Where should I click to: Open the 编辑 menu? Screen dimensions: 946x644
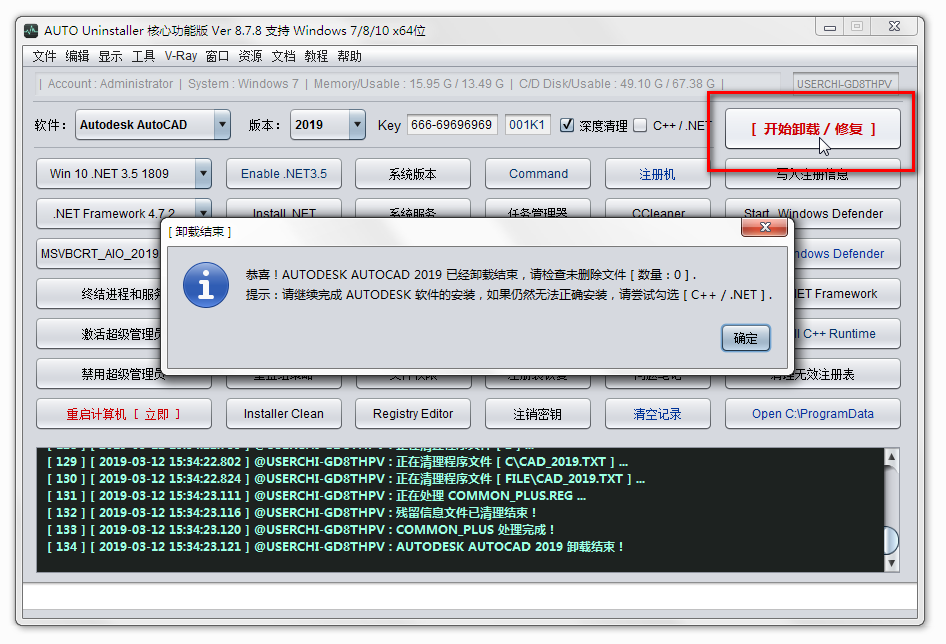77,56
